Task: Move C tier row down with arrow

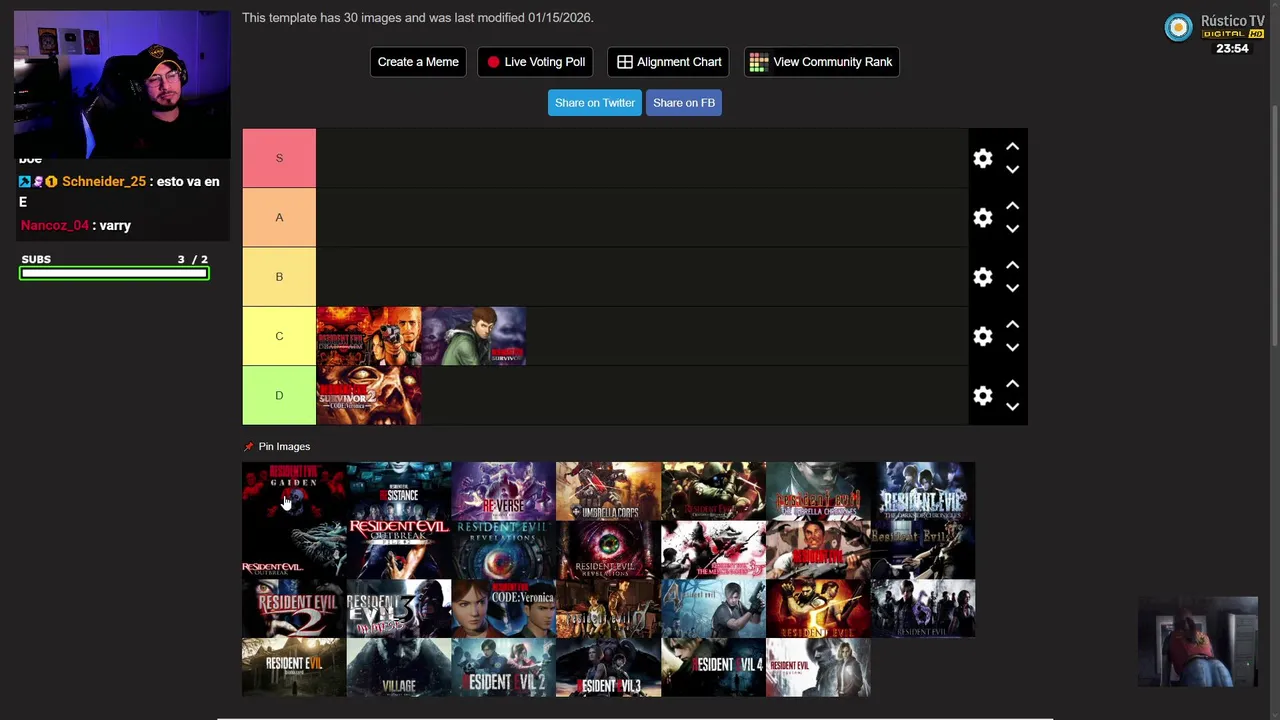Action: point(1012,347)
